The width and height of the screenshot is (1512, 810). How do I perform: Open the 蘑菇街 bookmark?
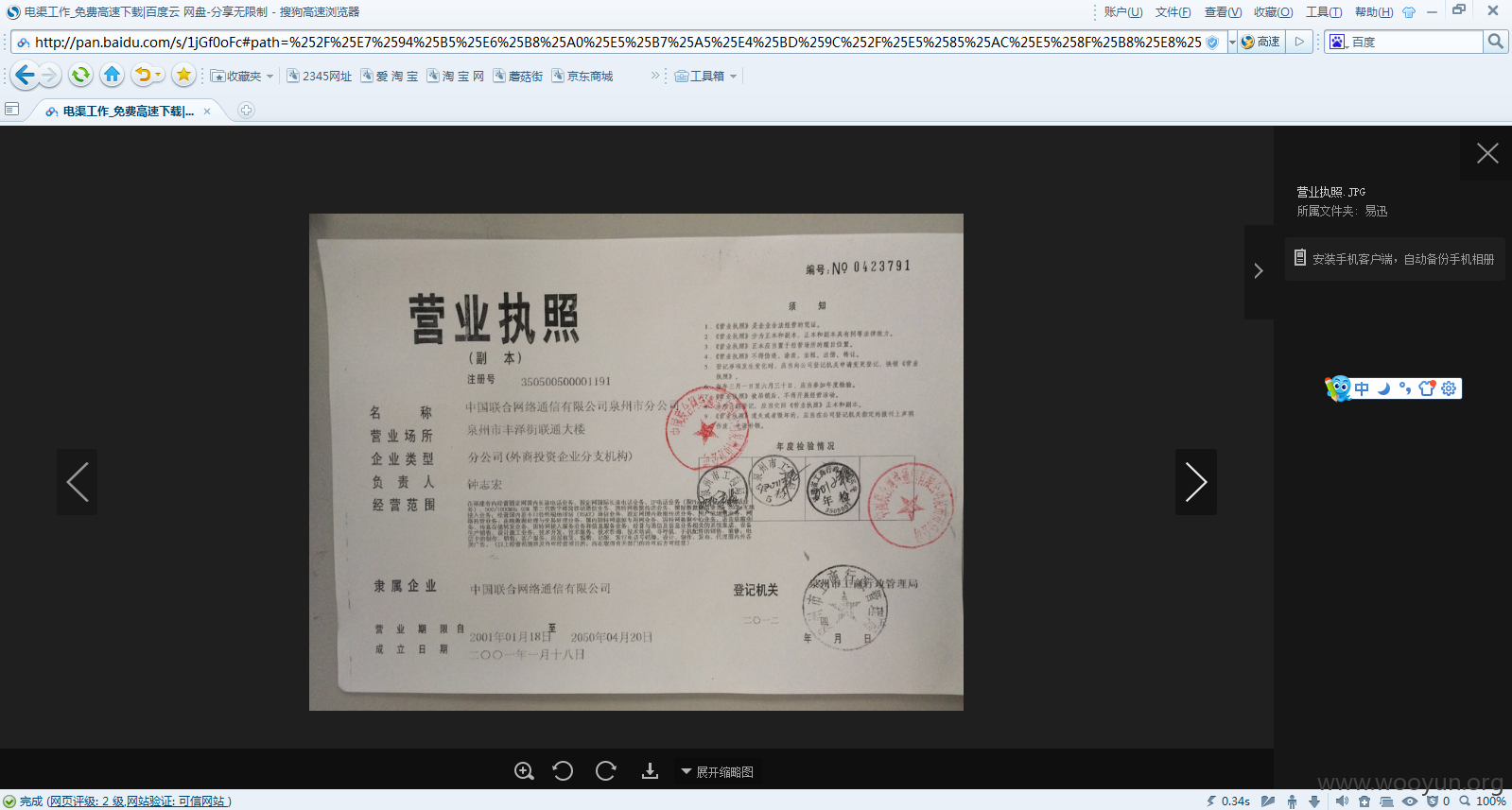click(517, 76)
